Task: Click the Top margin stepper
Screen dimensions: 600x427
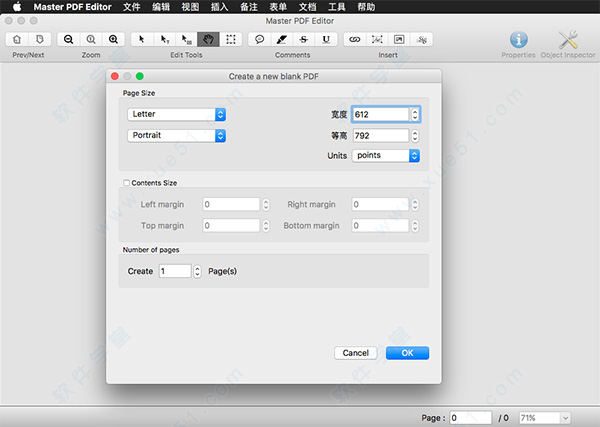Action: click(266, 226)
